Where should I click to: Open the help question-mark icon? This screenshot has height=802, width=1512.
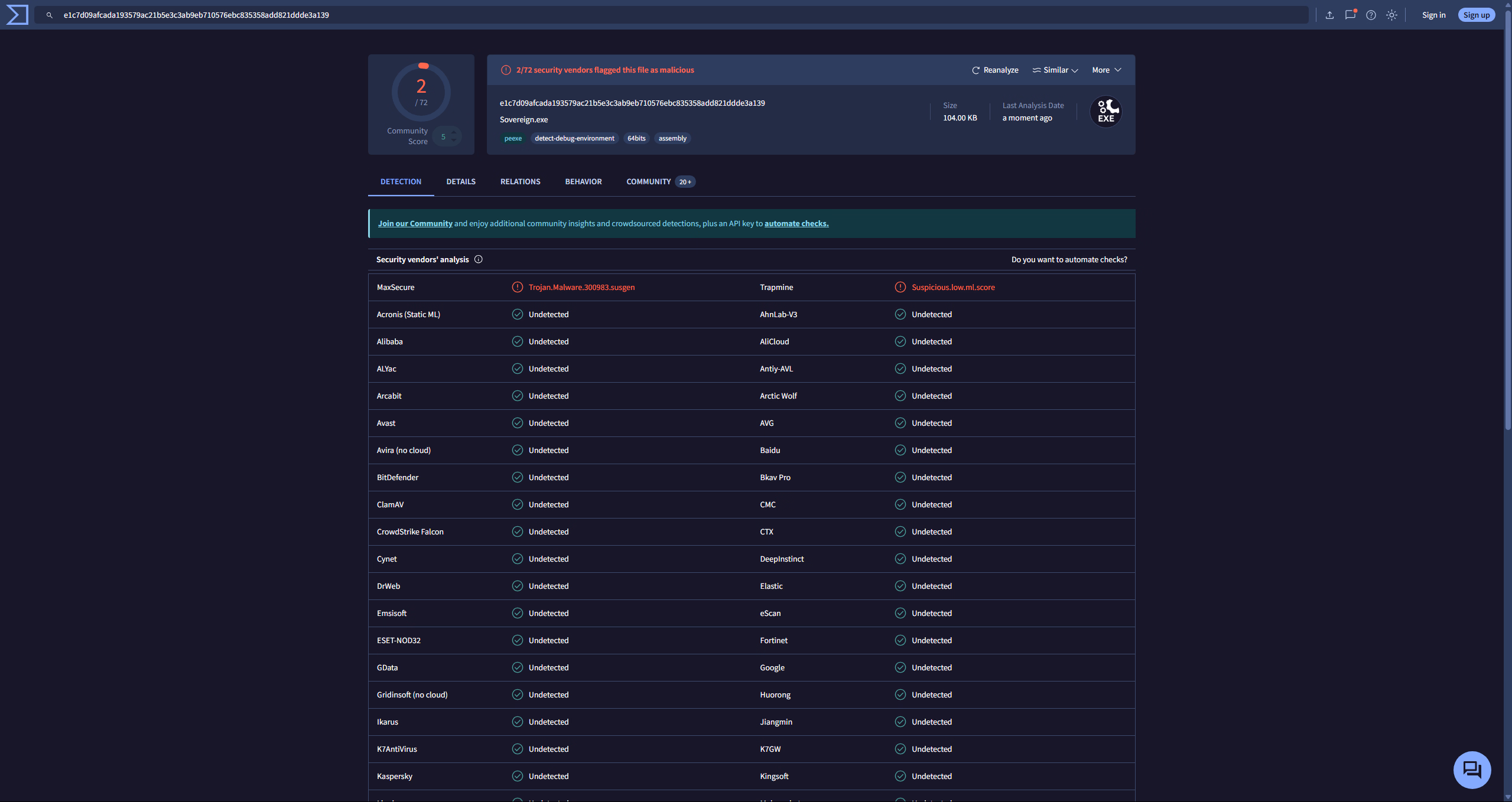coord(1371,15)
